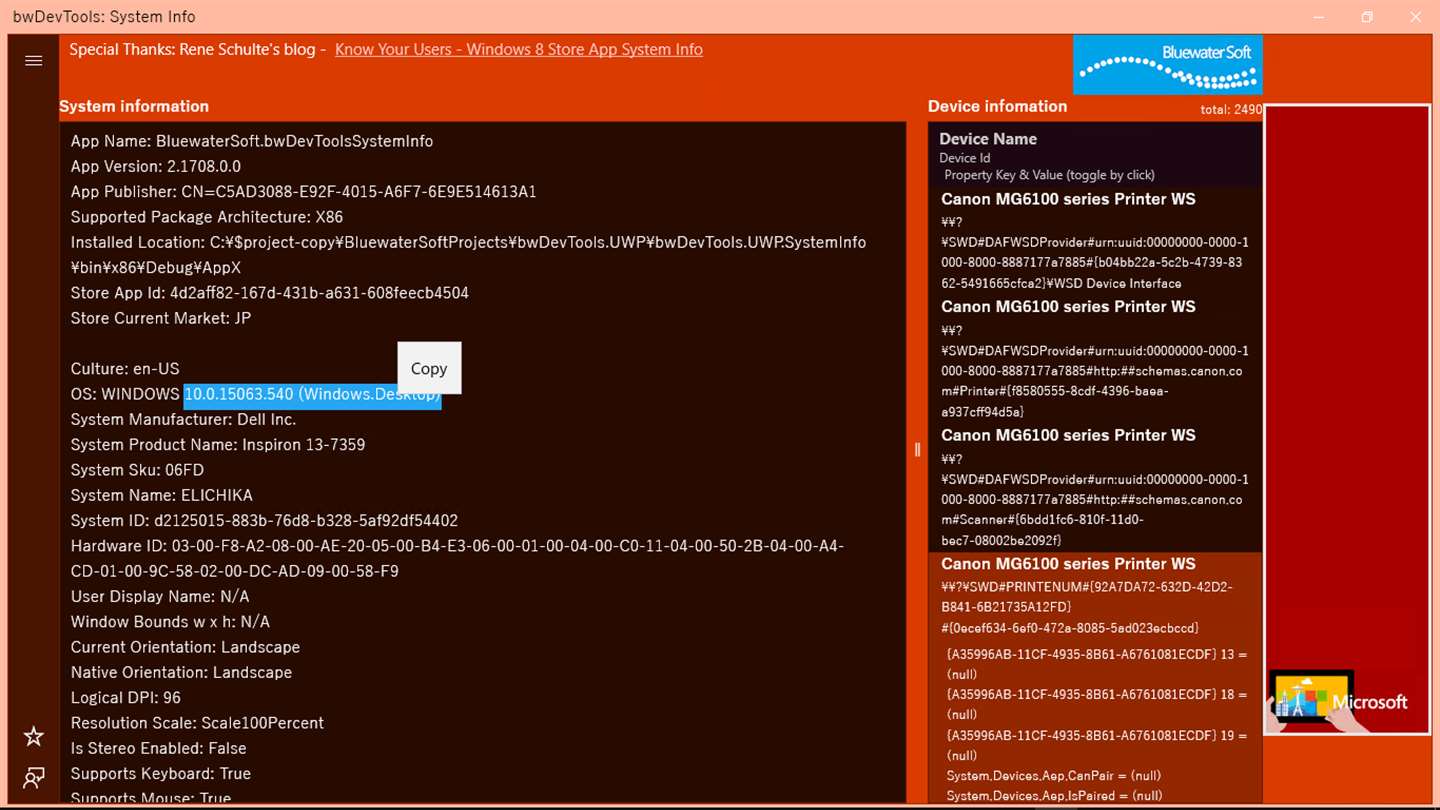Click the Device Name header row
The height and width of the screenshot is (810, 1440).
(x=1095, y=155)
